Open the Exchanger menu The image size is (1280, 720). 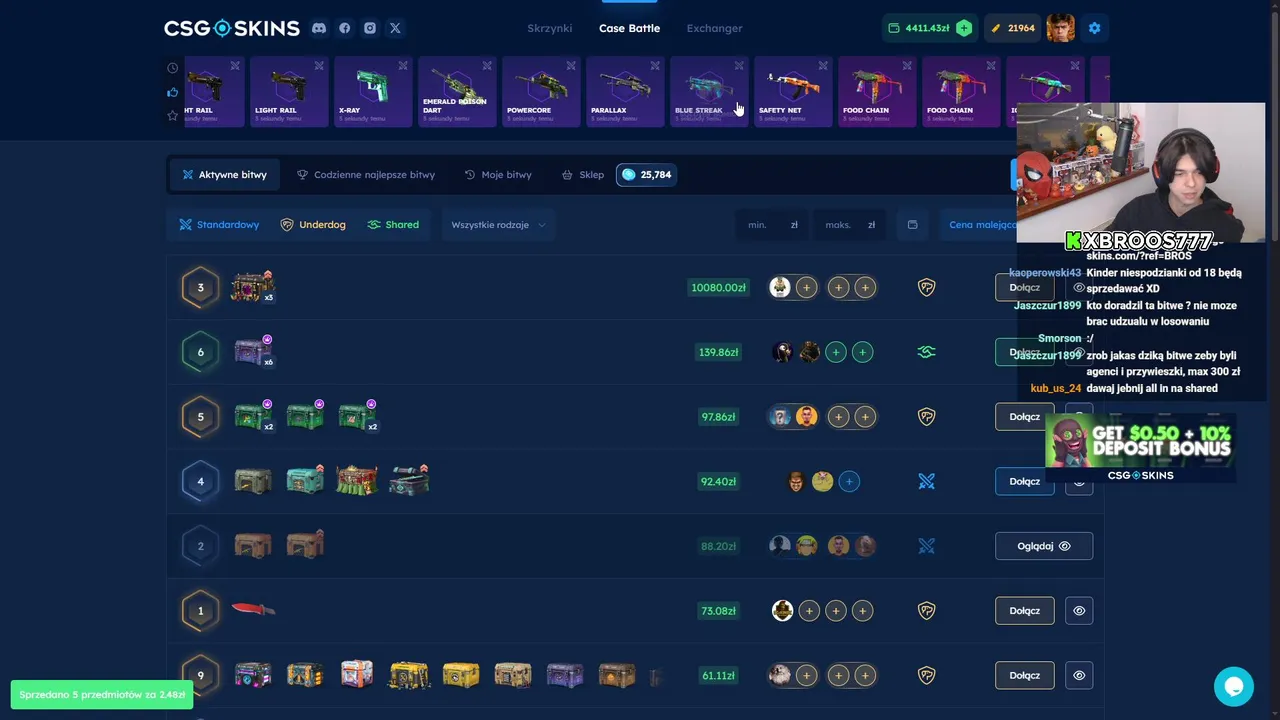click(x=714, y=28)
